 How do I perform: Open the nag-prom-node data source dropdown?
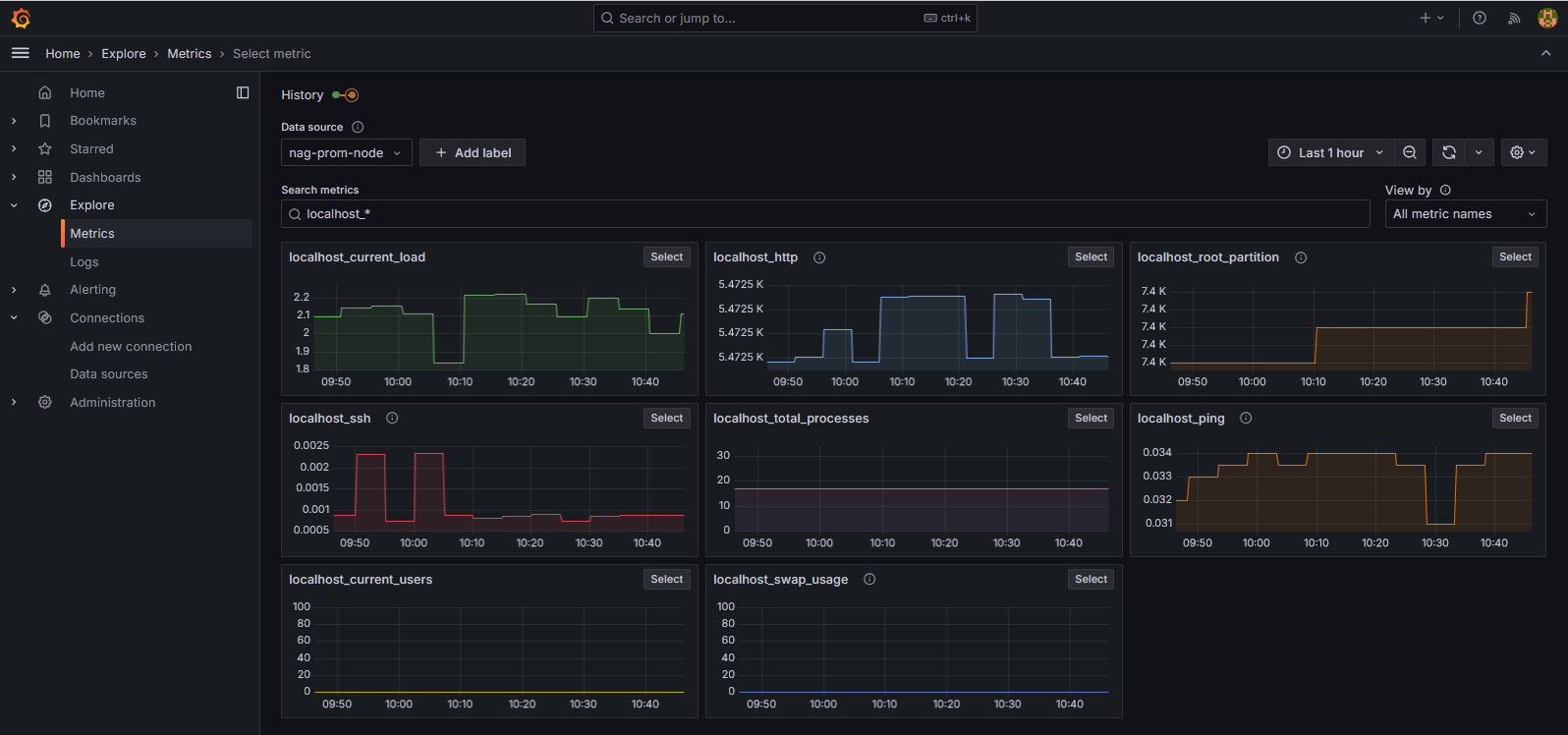click(x=346, y=152)
